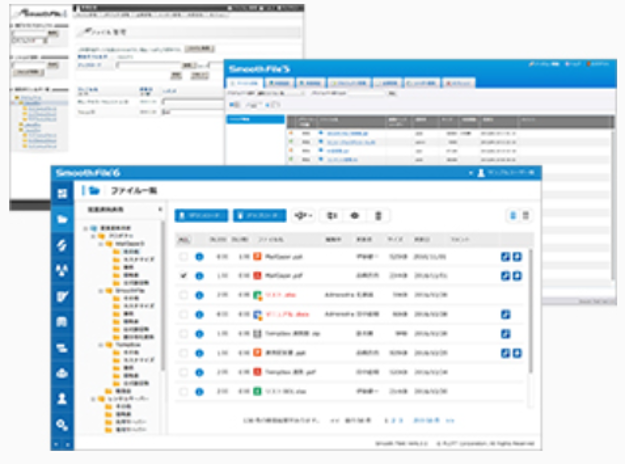Select the folder icon in SmoothFile6 sidebar
Image resolution: width=625 pixels, height=464 pixels.
coord(62,219)
